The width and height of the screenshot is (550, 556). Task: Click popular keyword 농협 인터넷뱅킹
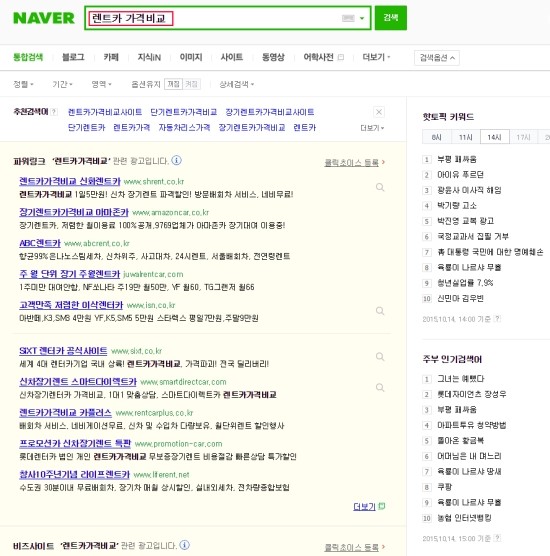pyautogui.click(x=464, y=518)
